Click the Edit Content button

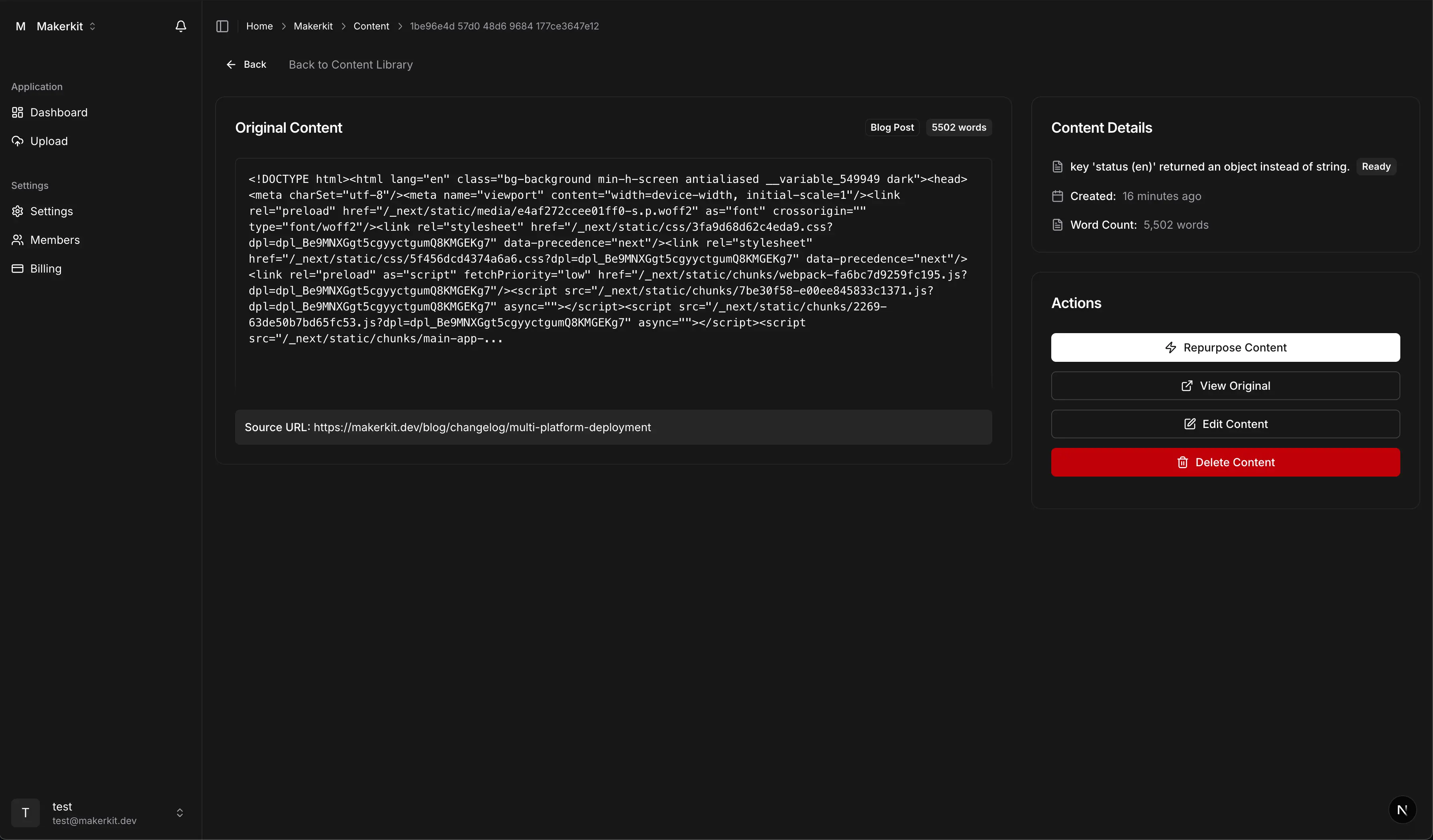1225,424
